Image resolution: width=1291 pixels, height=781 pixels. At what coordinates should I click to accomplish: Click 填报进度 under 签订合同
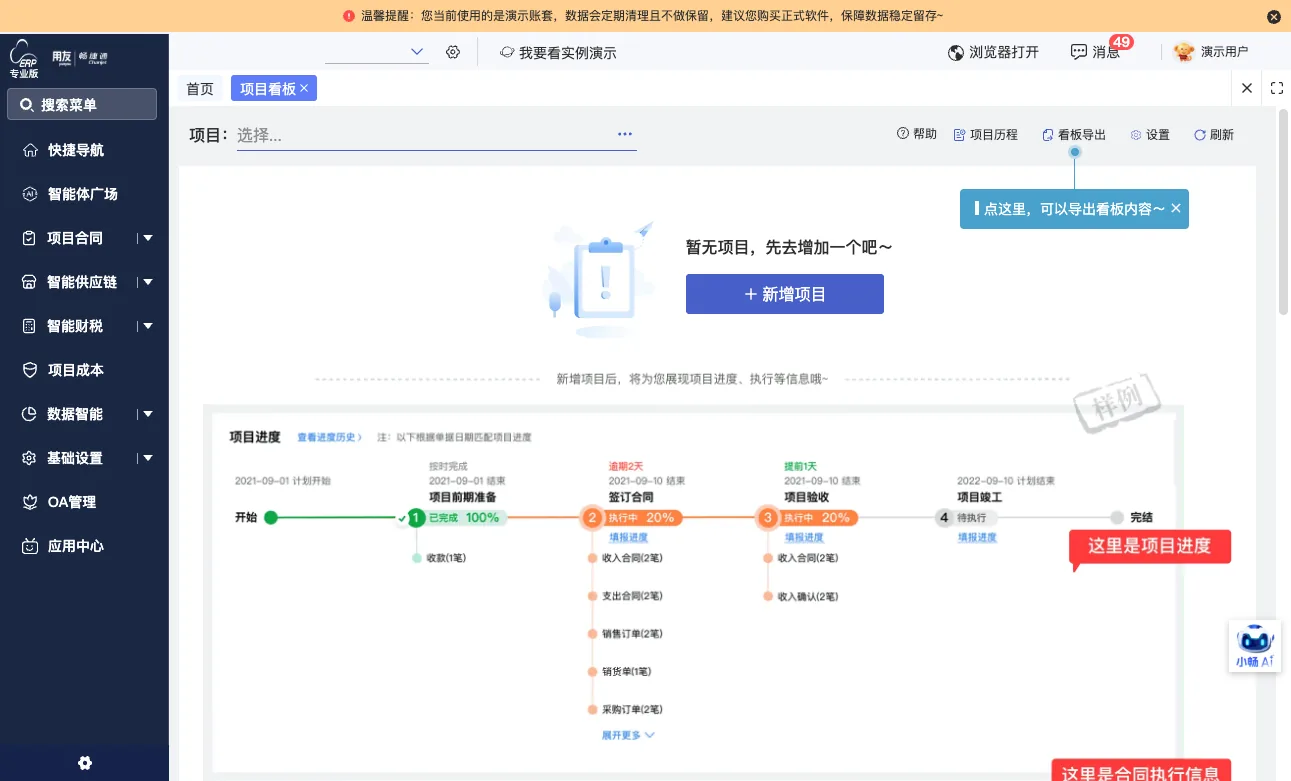click(629, 538)
